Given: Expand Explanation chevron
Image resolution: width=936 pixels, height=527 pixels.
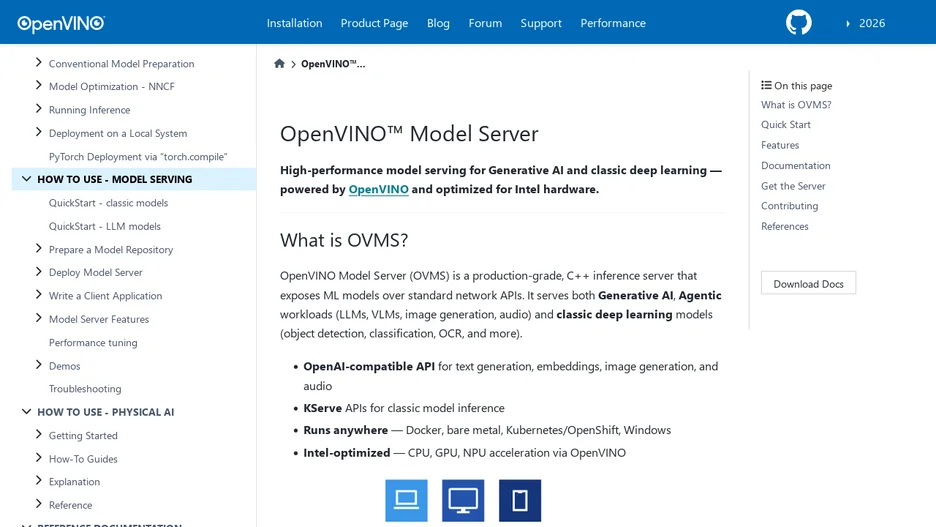Looking at the screenshot, I should pos(38,480).
